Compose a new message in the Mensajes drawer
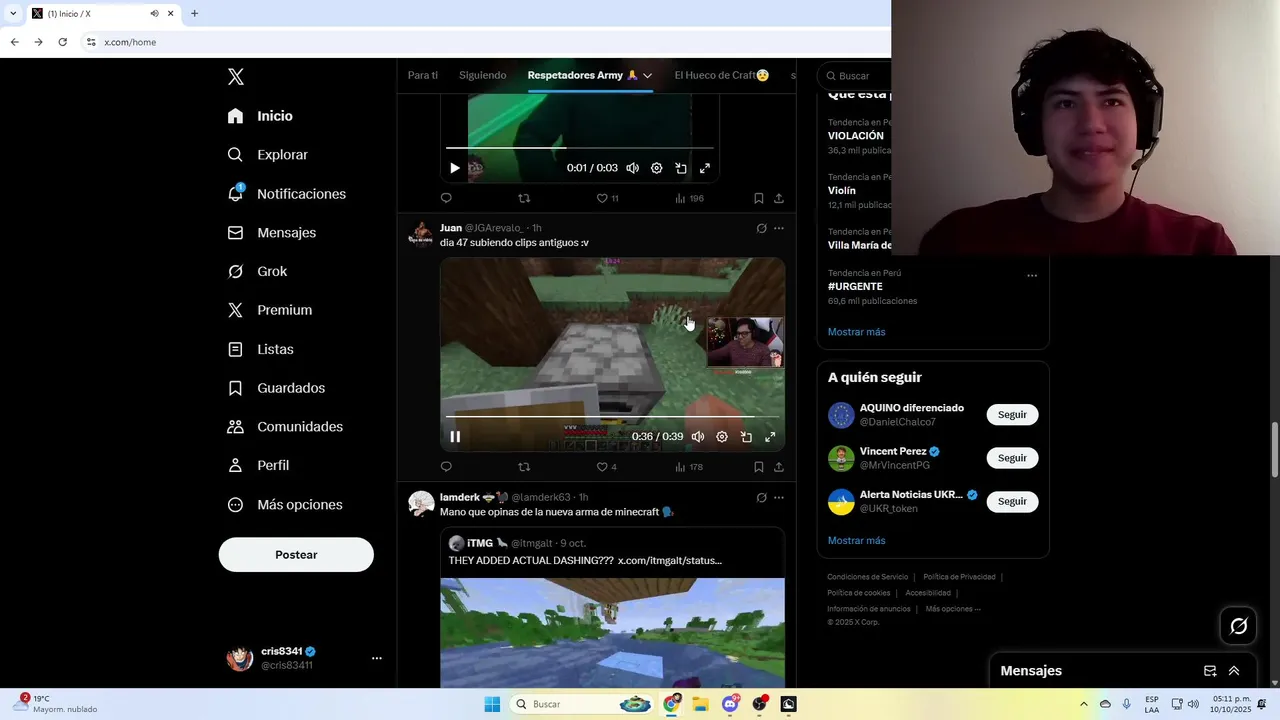The height and width of the screenshot is (720, 1280). [1210, 671]
